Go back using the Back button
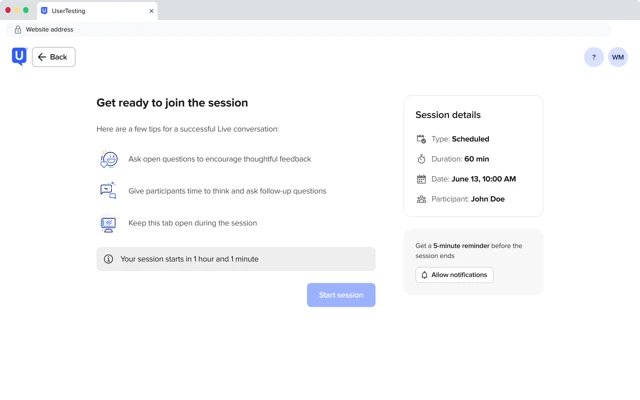 54,57
